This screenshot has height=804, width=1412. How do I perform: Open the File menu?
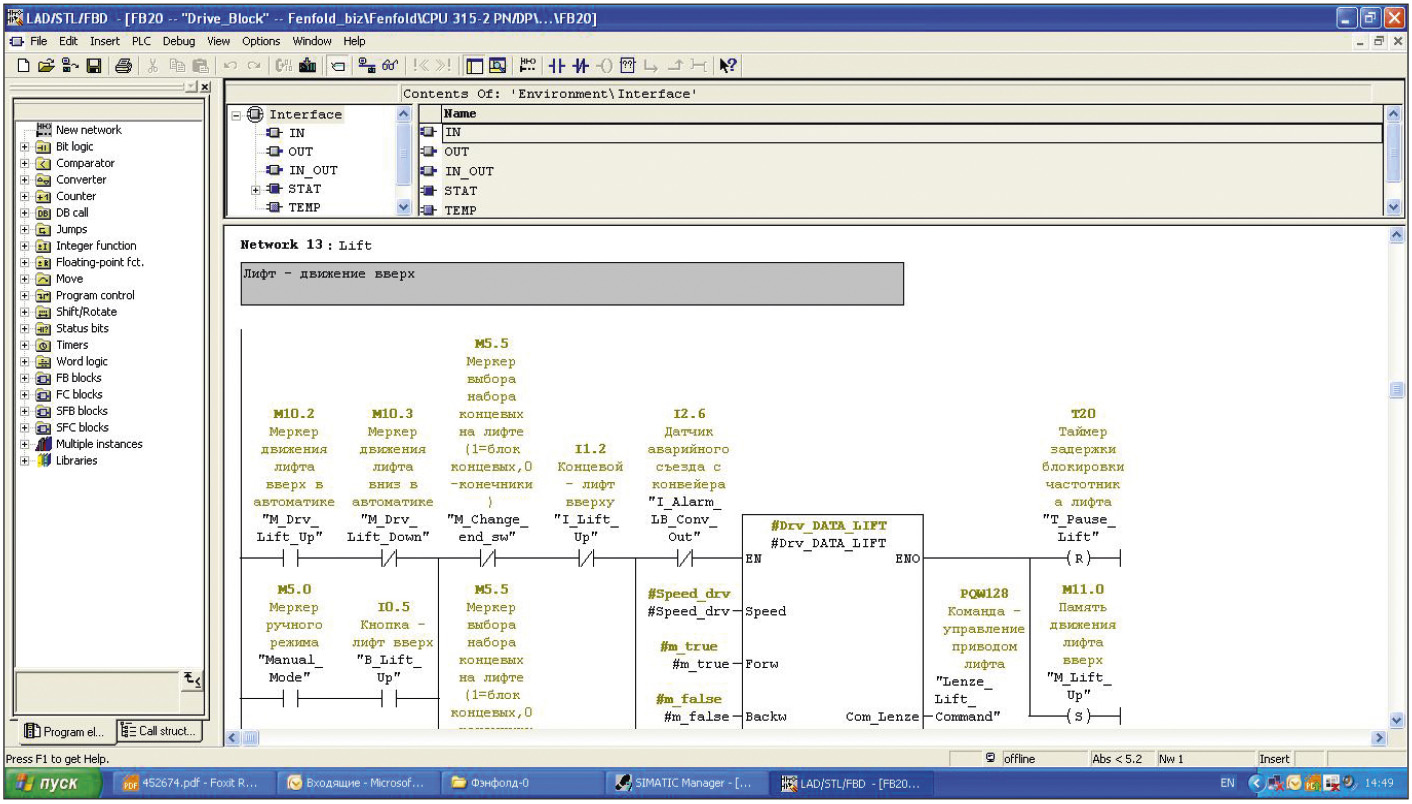click(38, 41)
